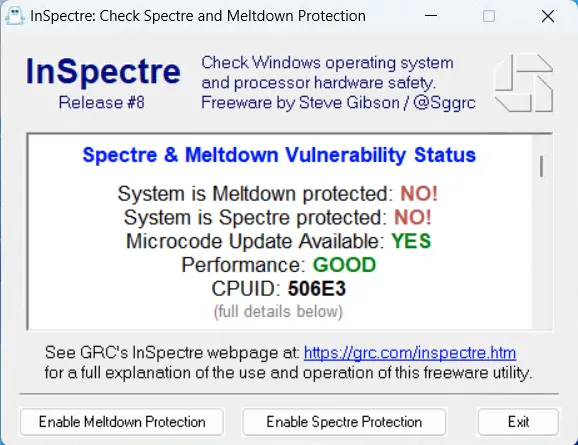Click the Performance GOOD value
This screenshot has width=578, height=445.
344,265
